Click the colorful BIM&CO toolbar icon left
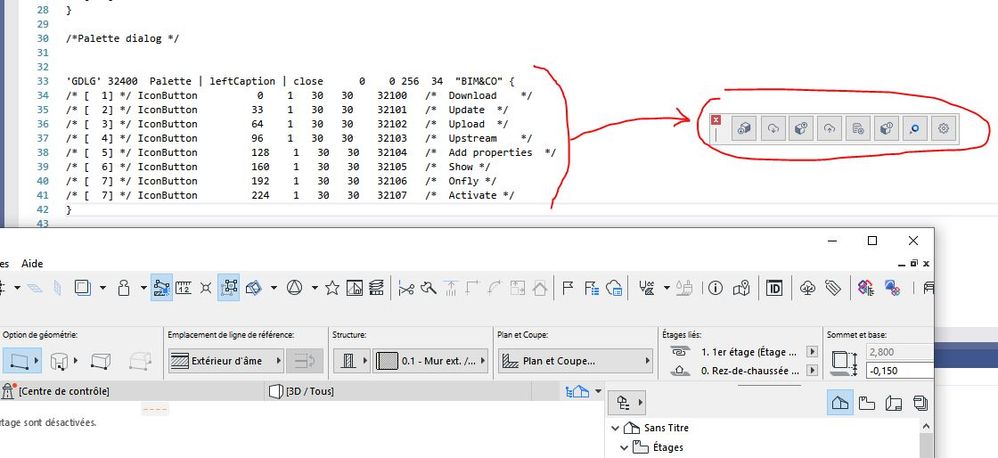This screenshot has width=998, height=458. [x=864, y=288]
